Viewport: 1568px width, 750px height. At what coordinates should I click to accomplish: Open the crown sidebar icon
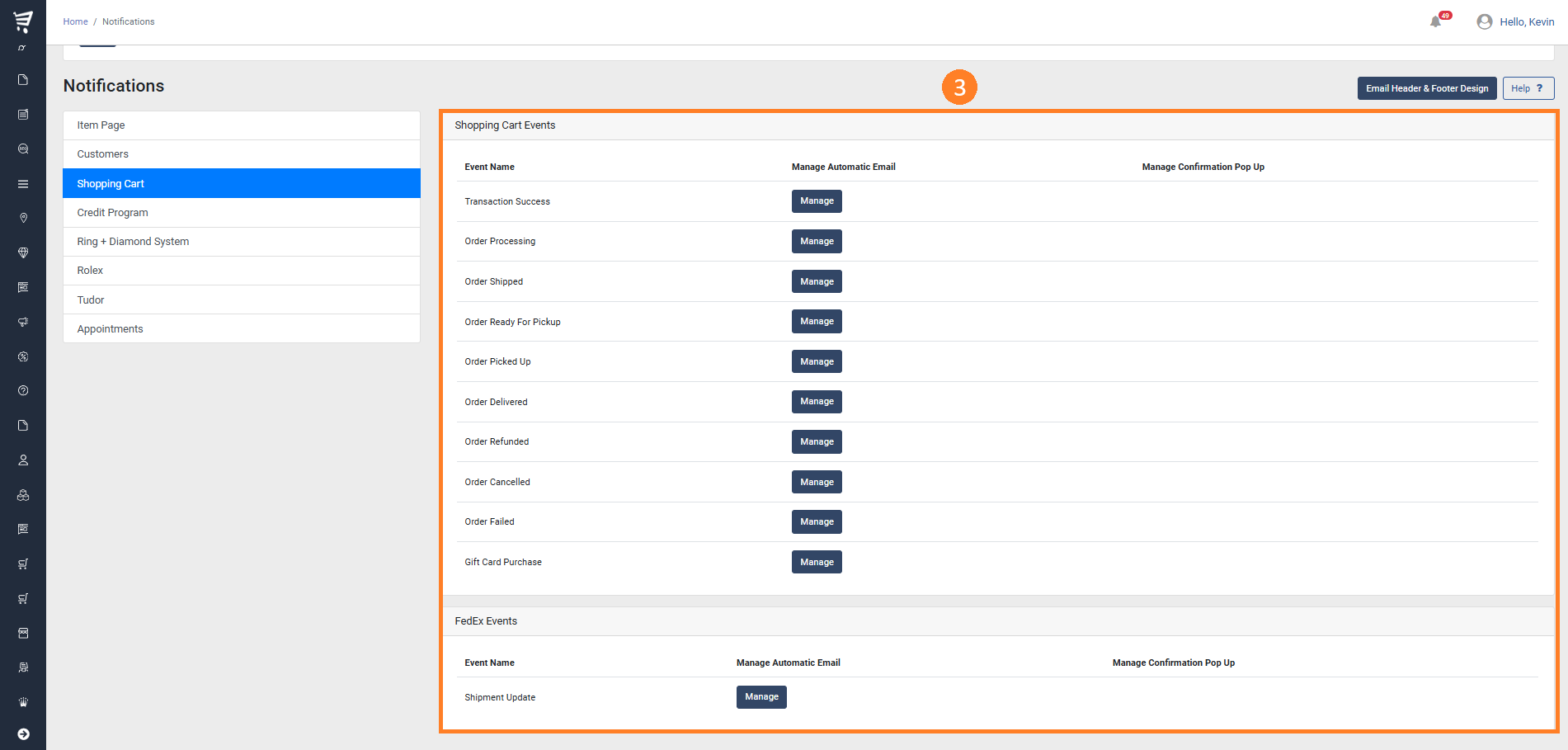[x=23, y=702]
